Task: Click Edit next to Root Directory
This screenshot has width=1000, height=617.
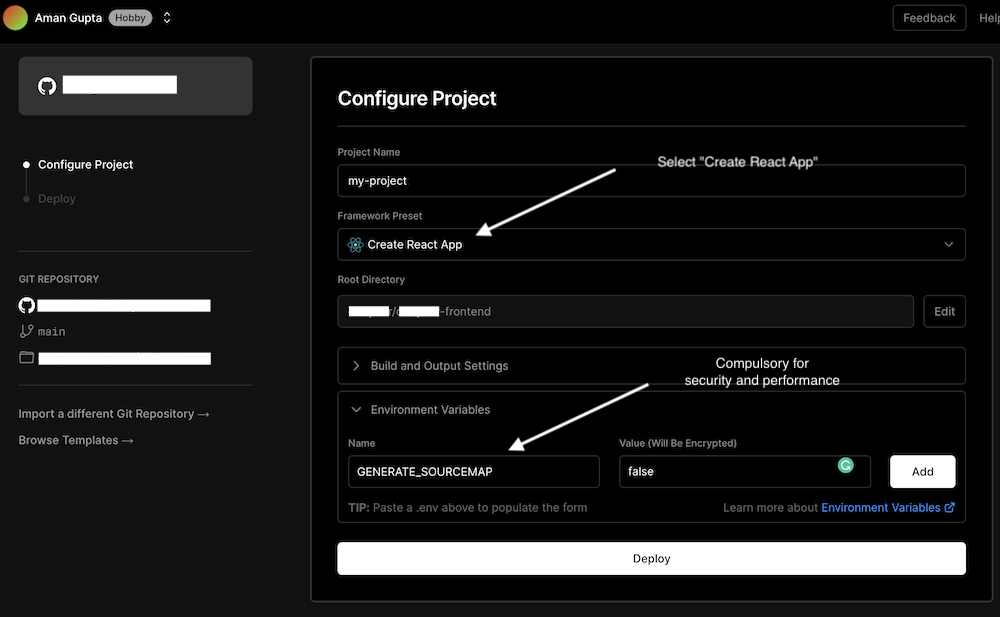Action: 944,312
